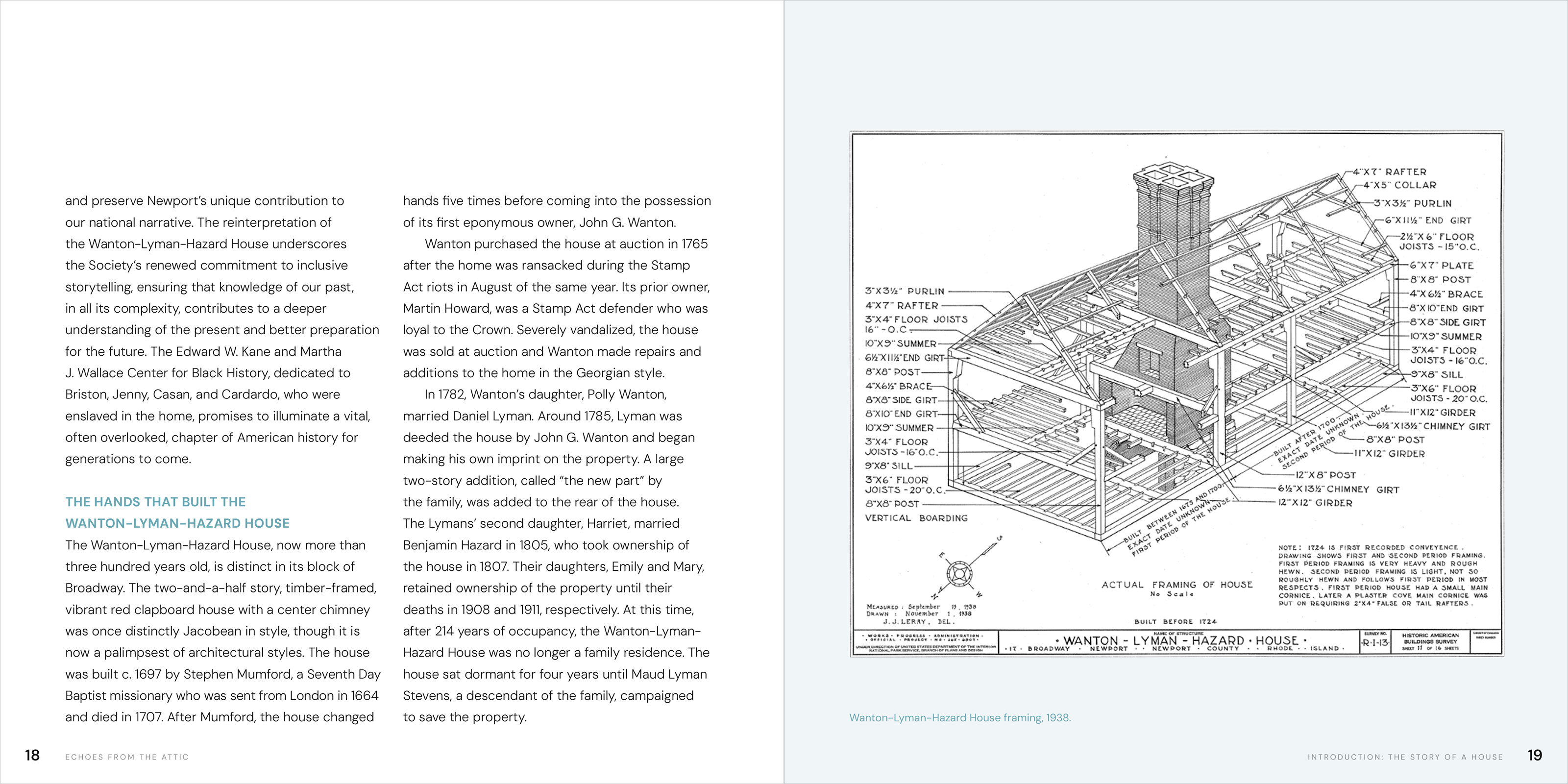1568x784 pixels.
Task: Click page number 19
Action: tap(1535, 756)
